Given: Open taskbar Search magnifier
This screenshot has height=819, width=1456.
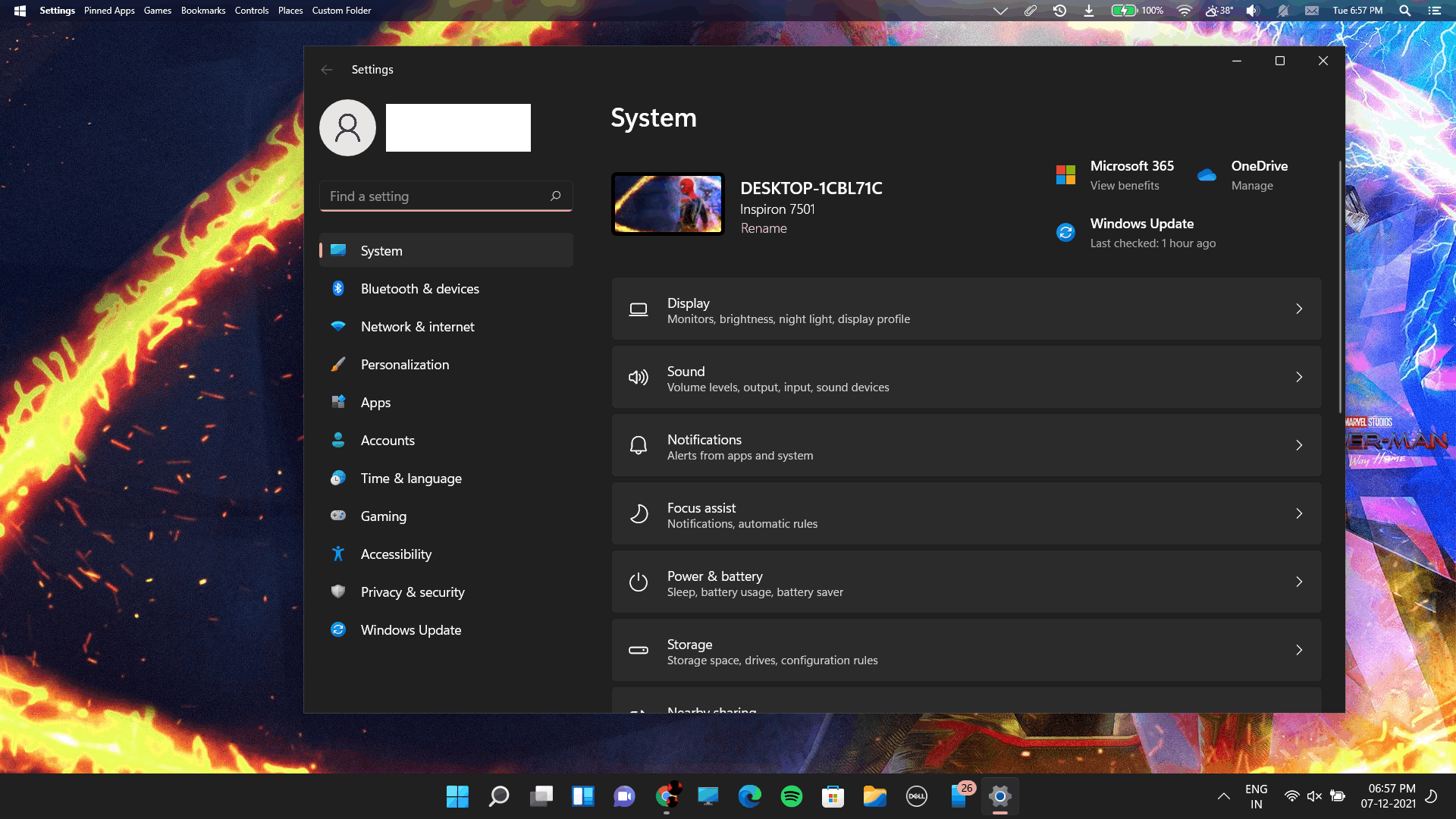Looking at the screenshot, I should click(x=499, y=796).
